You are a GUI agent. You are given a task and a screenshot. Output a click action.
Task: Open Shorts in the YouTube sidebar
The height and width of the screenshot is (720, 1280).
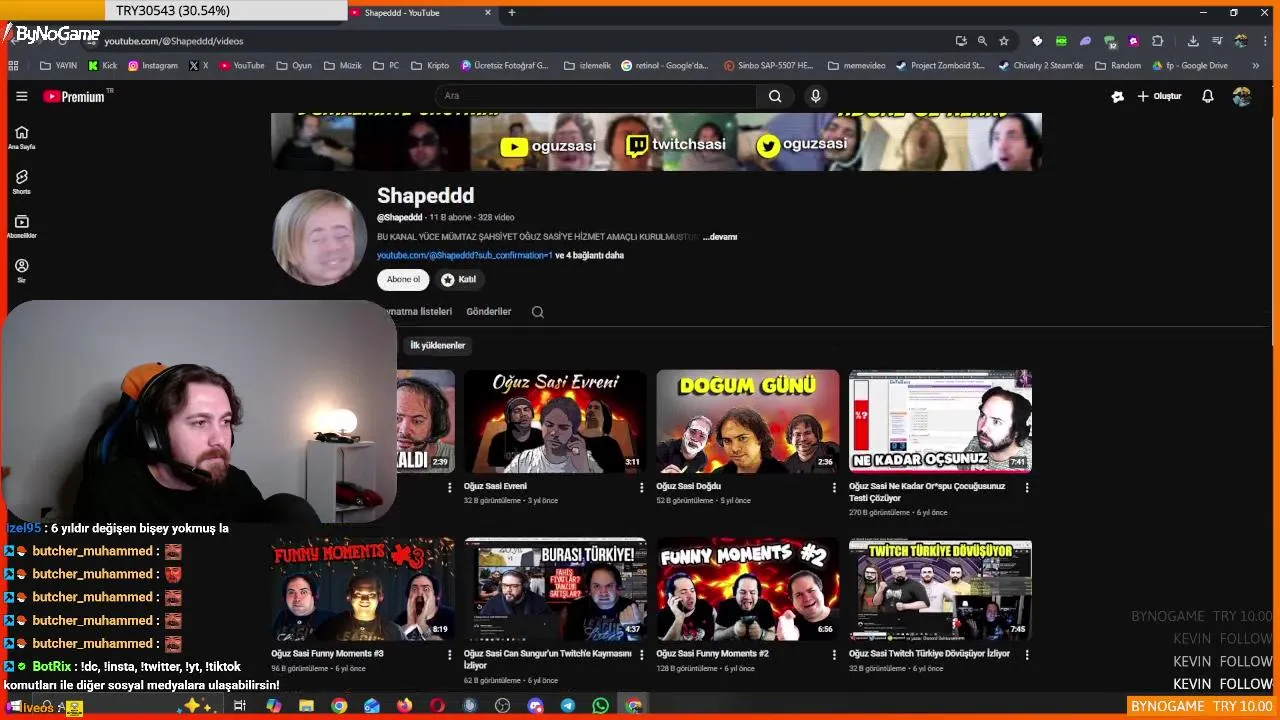point(21,182)
